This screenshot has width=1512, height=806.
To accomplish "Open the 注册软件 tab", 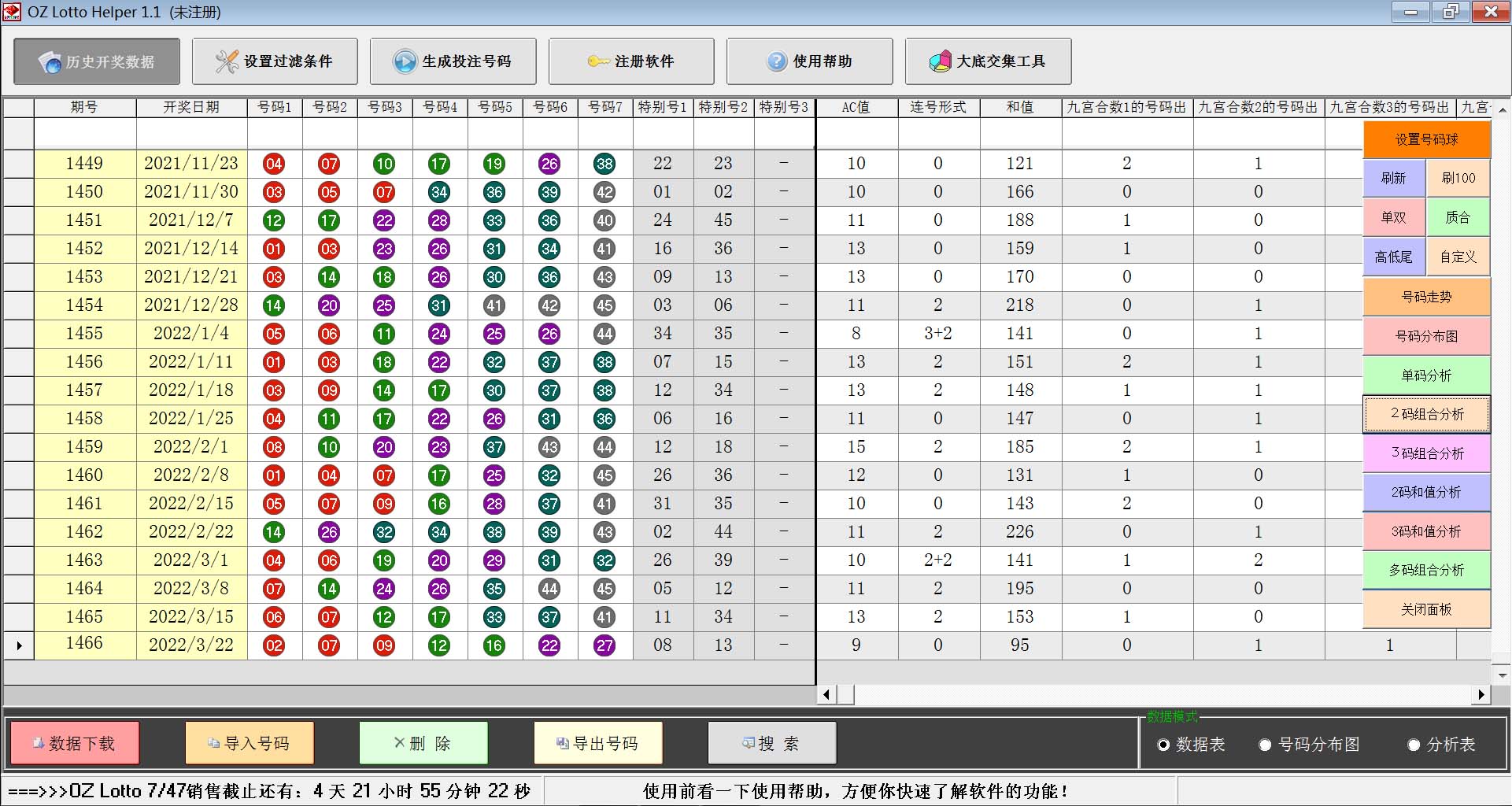I will coord(631,61).
